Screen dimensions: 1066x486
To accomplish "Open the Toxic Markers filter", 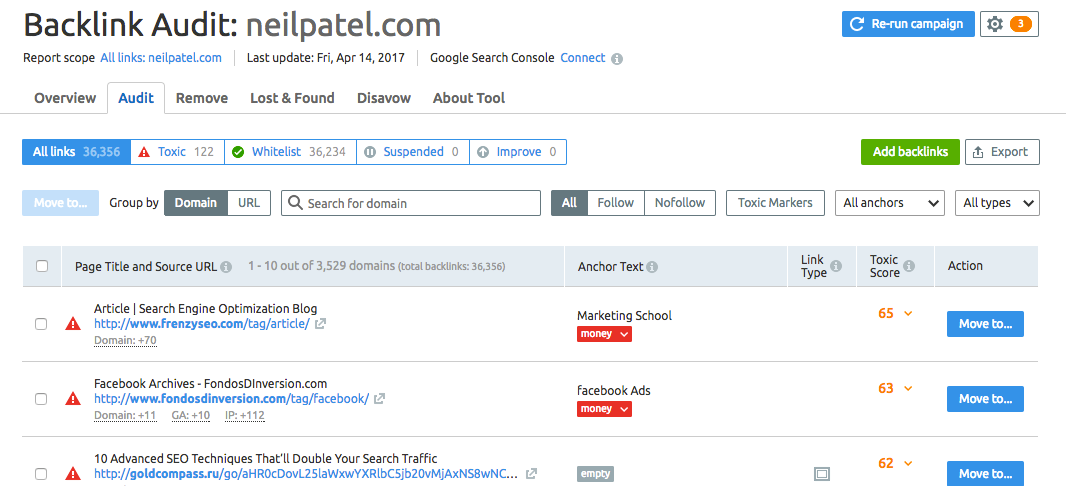I will click(x=775, y=203).
